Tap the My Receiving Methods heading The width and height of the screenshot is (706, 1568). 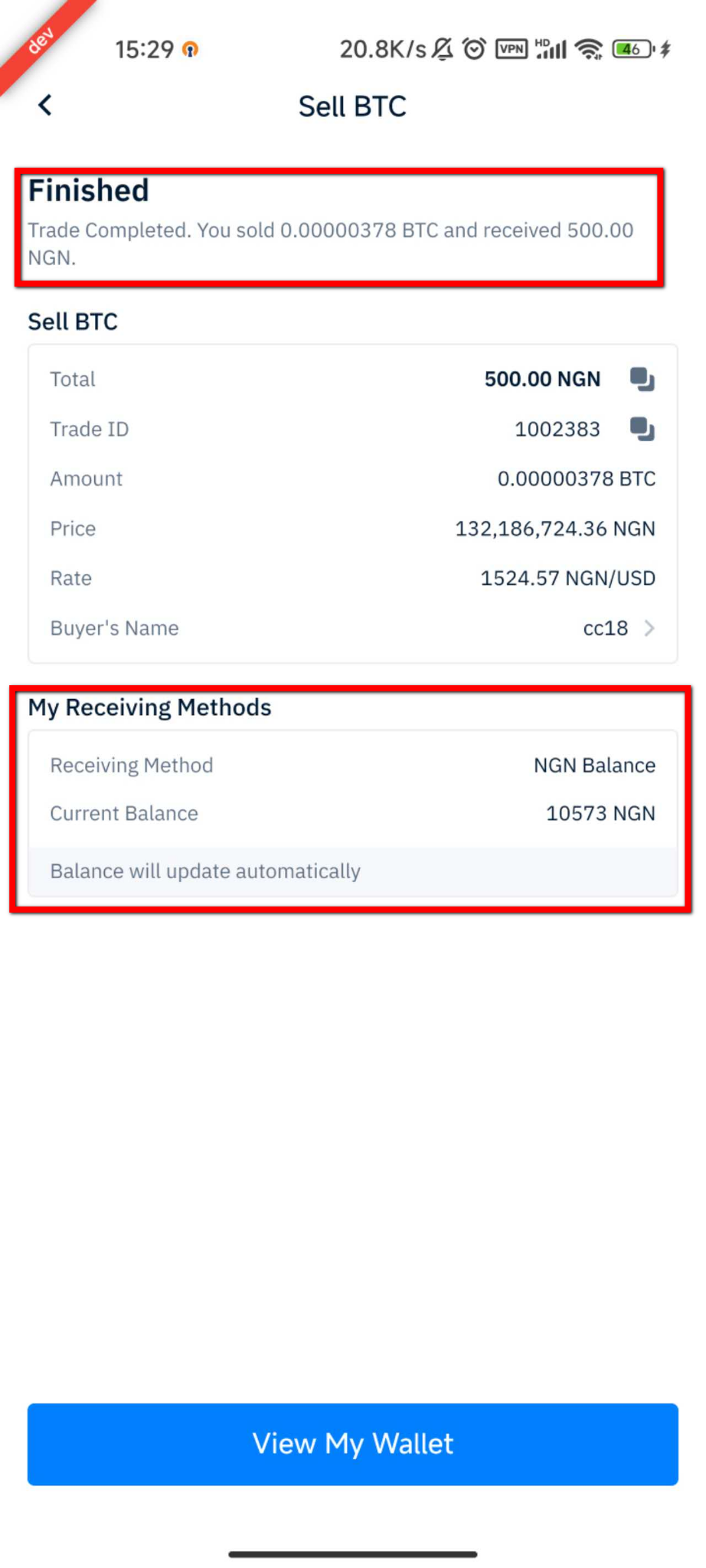(150, 707)
